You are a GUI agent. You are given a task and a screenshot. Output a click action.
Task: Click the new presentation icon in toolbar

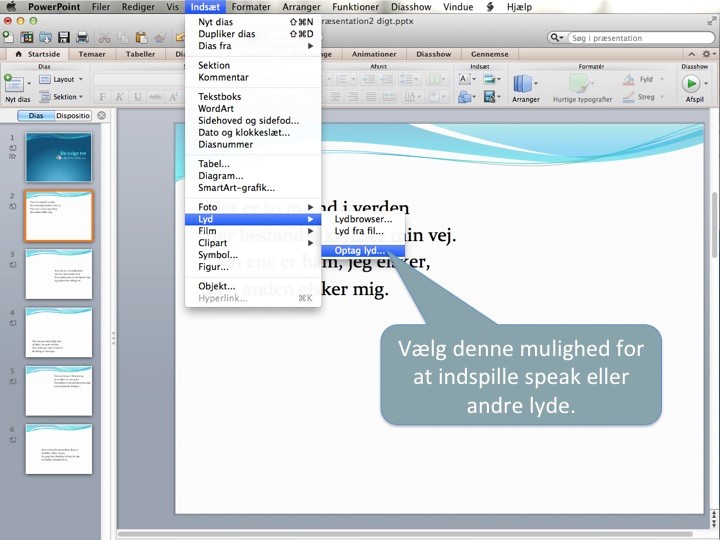click(9, 37)
